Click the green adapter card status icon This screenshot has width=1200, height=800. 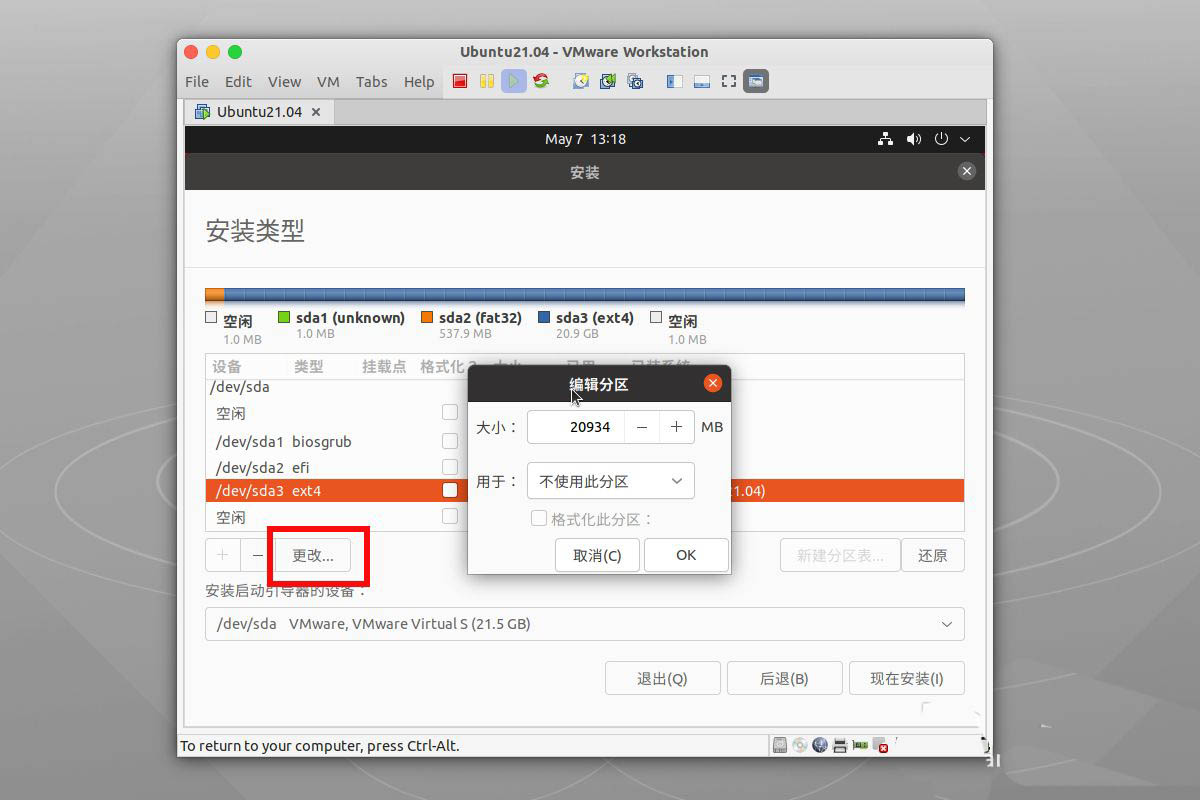(860, 745)
